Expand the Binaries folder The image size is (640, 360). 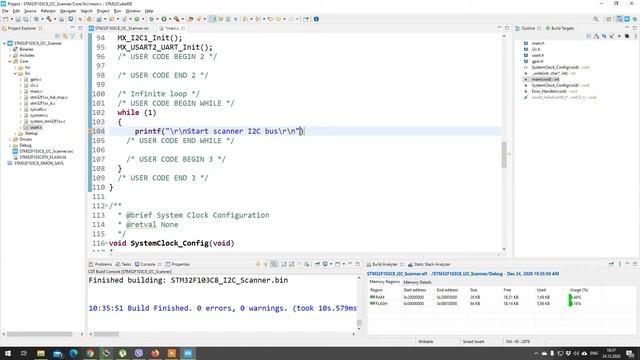(10, 49)
